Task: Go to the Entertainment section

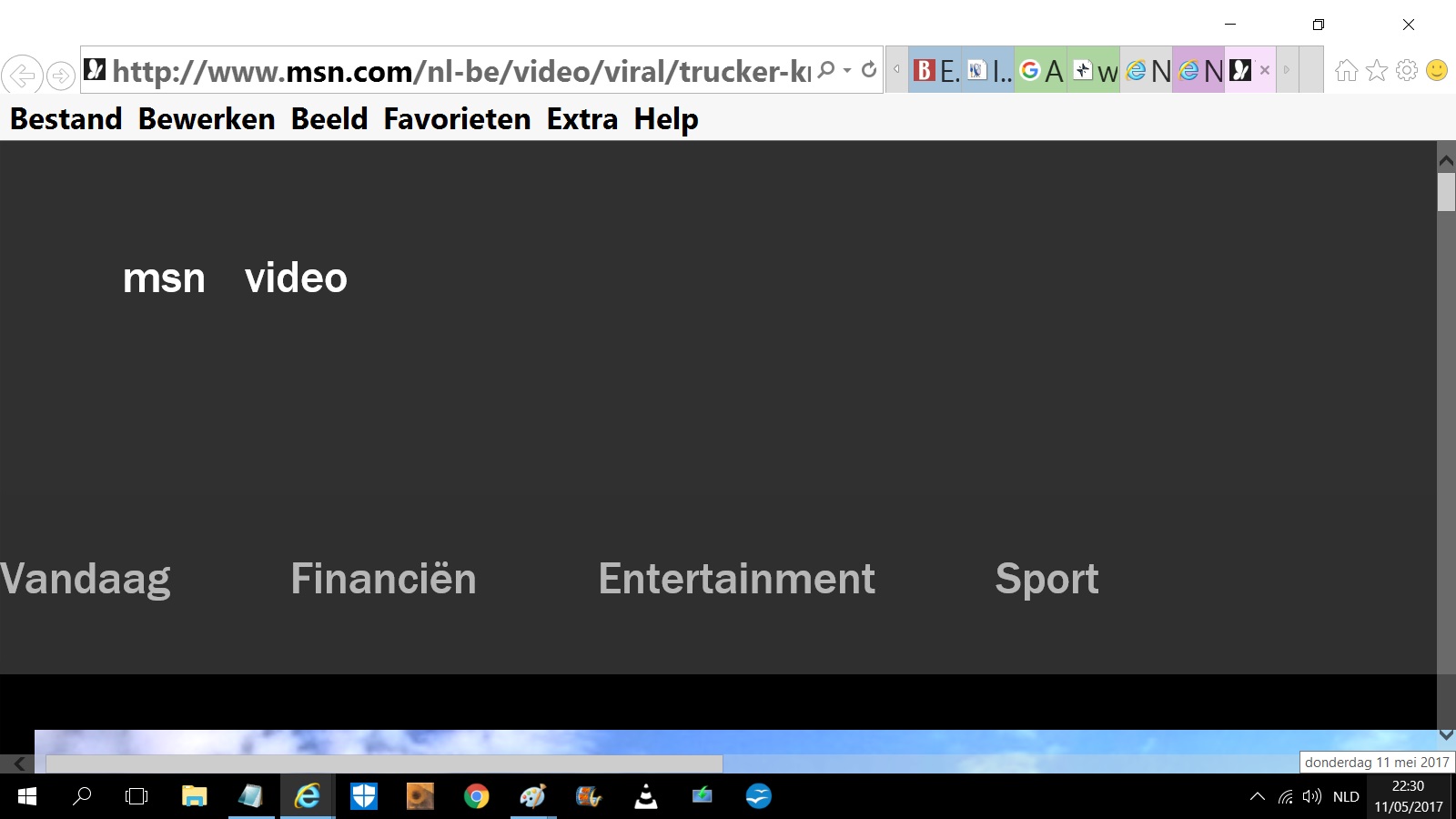Action: point(736,579)
